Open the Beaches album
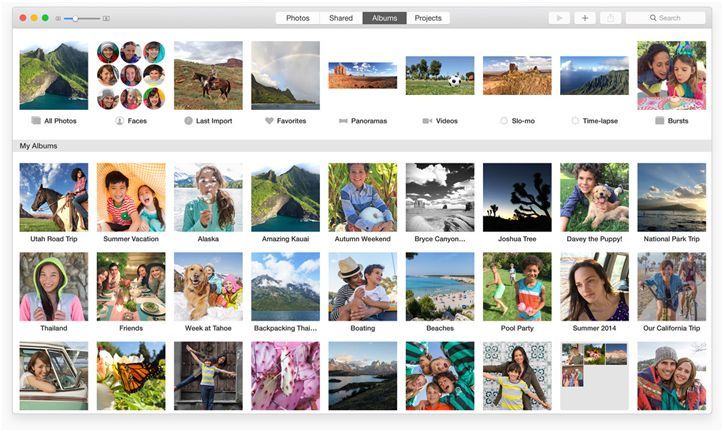 440,287
